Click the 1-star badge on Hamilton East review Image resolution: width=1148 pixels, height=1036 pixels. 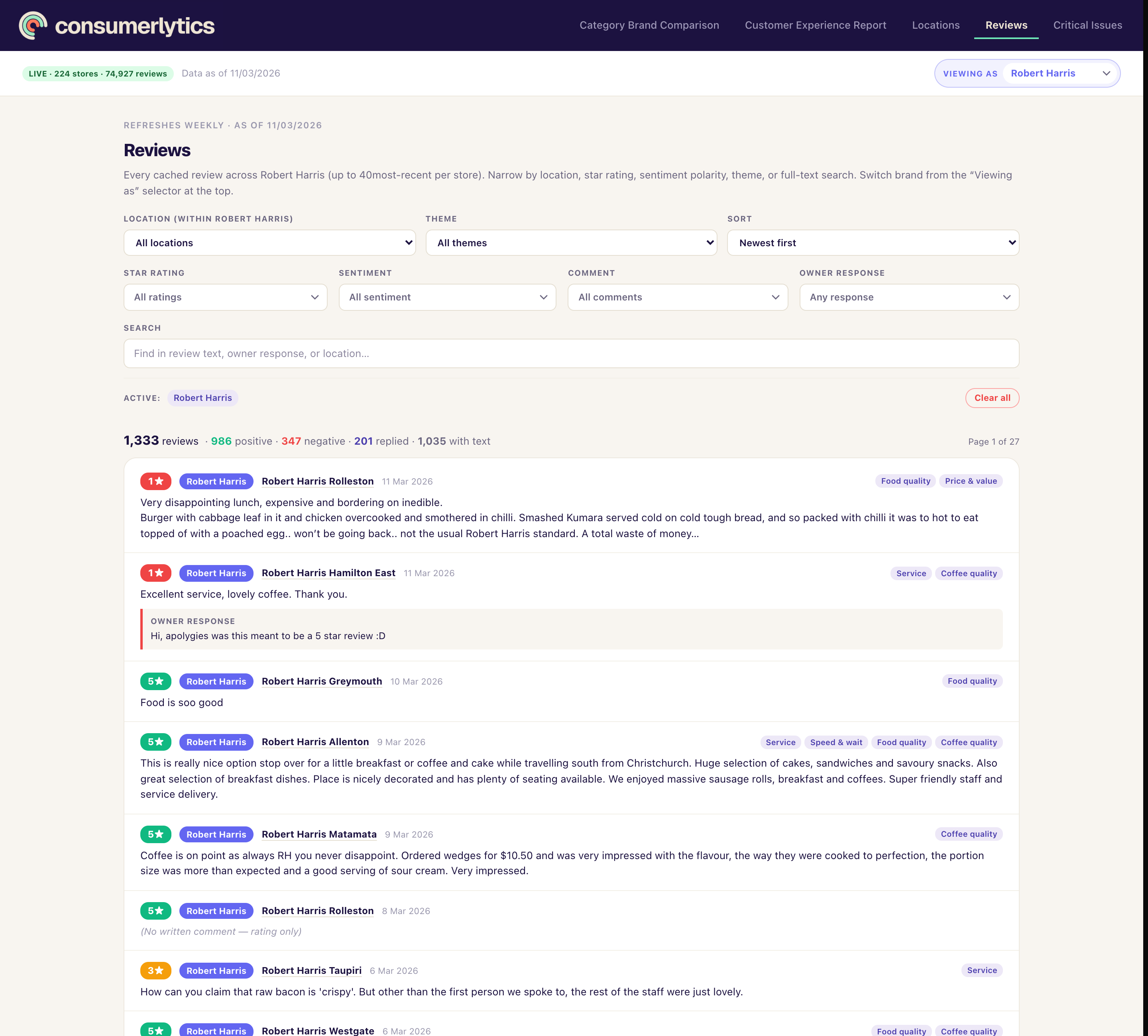pos(155,573)
